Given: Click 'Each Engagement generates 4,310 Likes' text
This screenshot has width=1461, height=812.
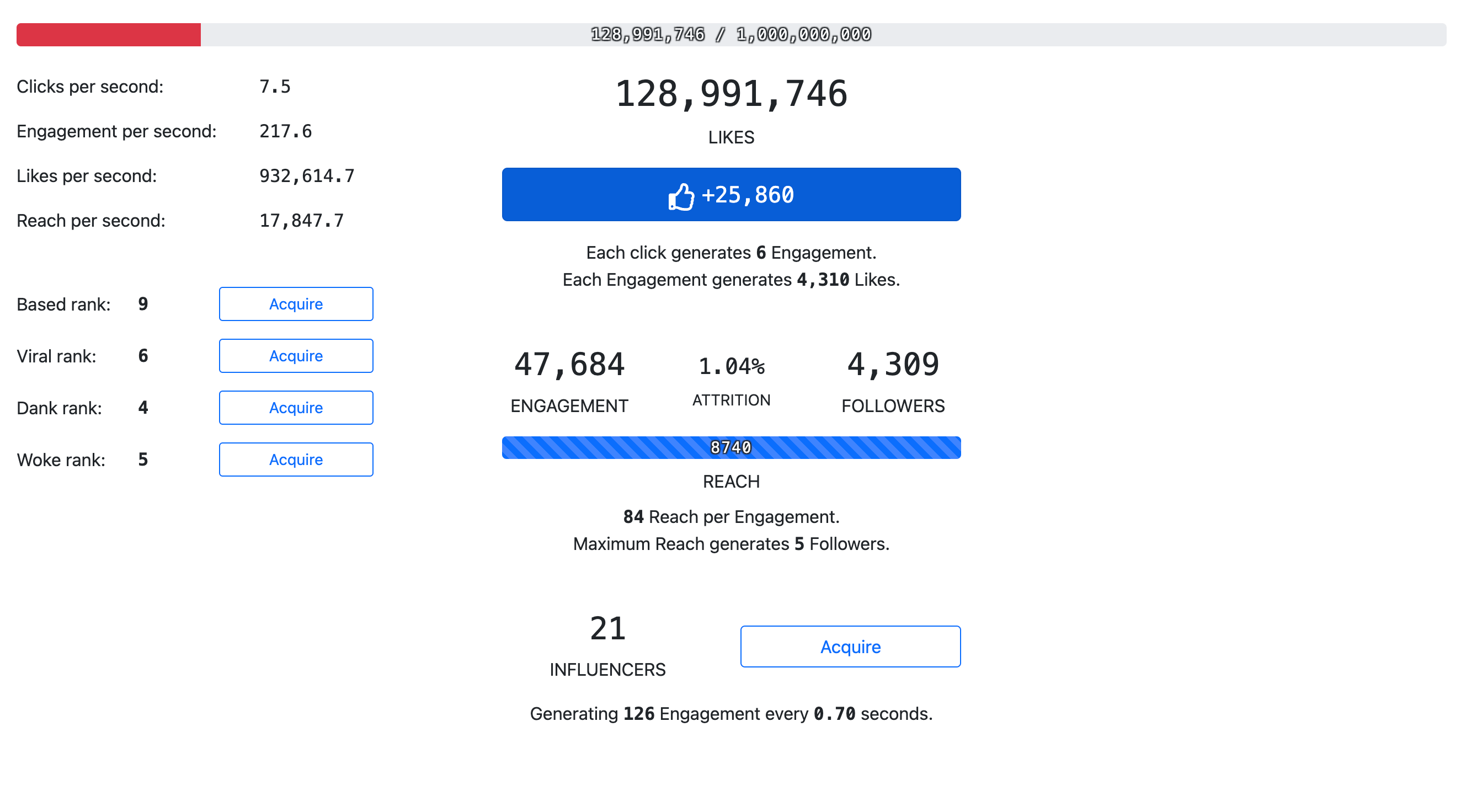Looking at the screenshot, I should point(731,280).
